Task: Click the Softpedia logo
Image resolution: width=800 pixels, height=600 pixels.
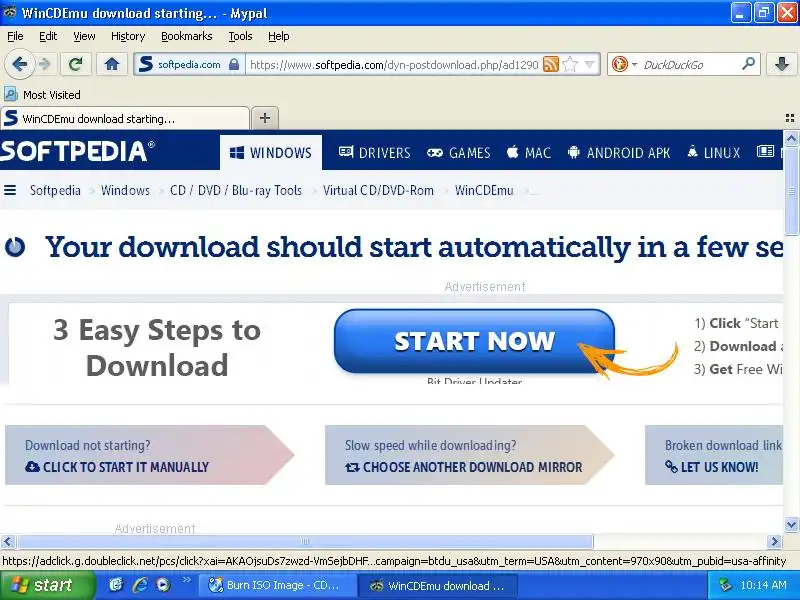Action: coord(77,152)
